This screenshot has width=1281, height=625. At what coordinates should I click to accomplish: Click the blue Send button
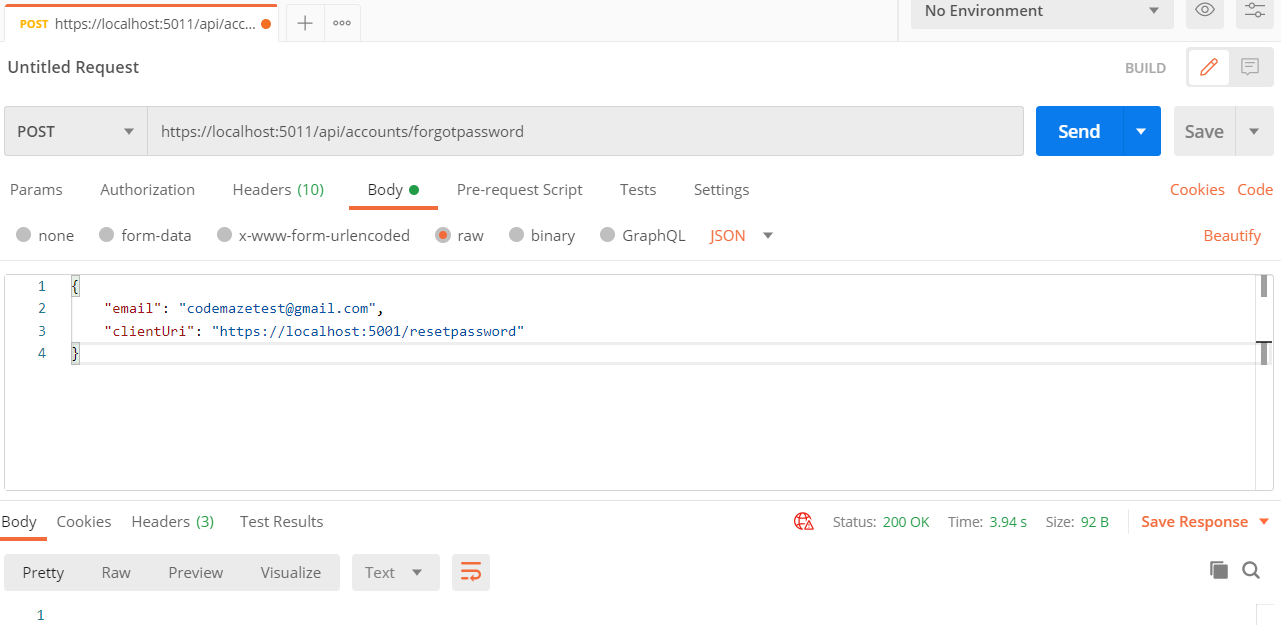1078,132
